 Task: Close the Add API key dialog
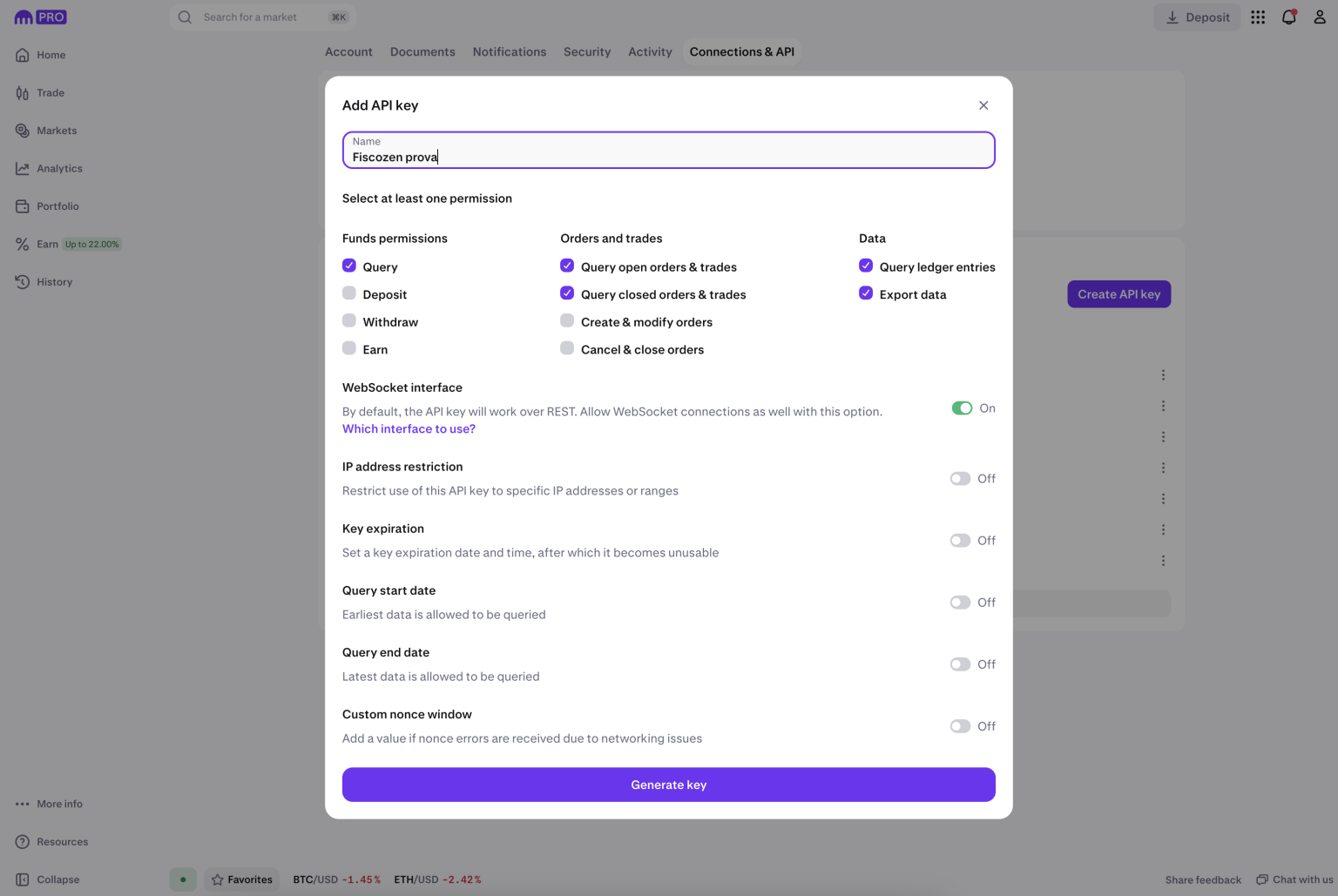pos(983,105)
